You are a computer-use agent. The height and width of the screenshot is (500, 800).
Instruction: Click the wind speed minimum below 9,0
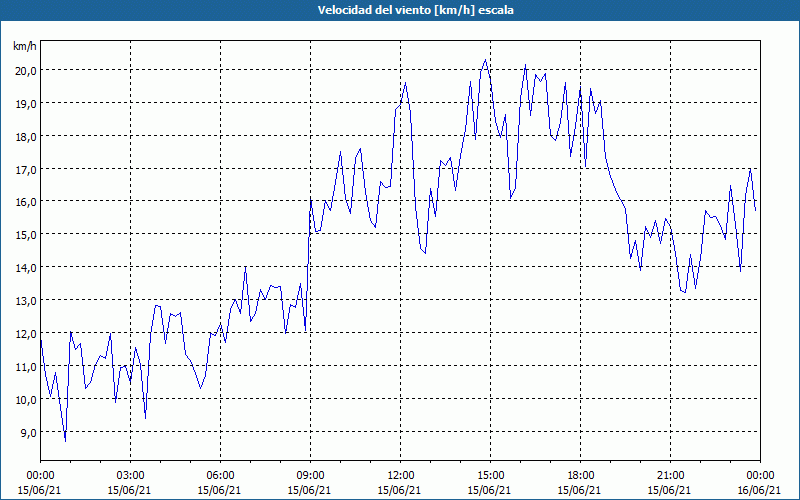click(65, 441)
